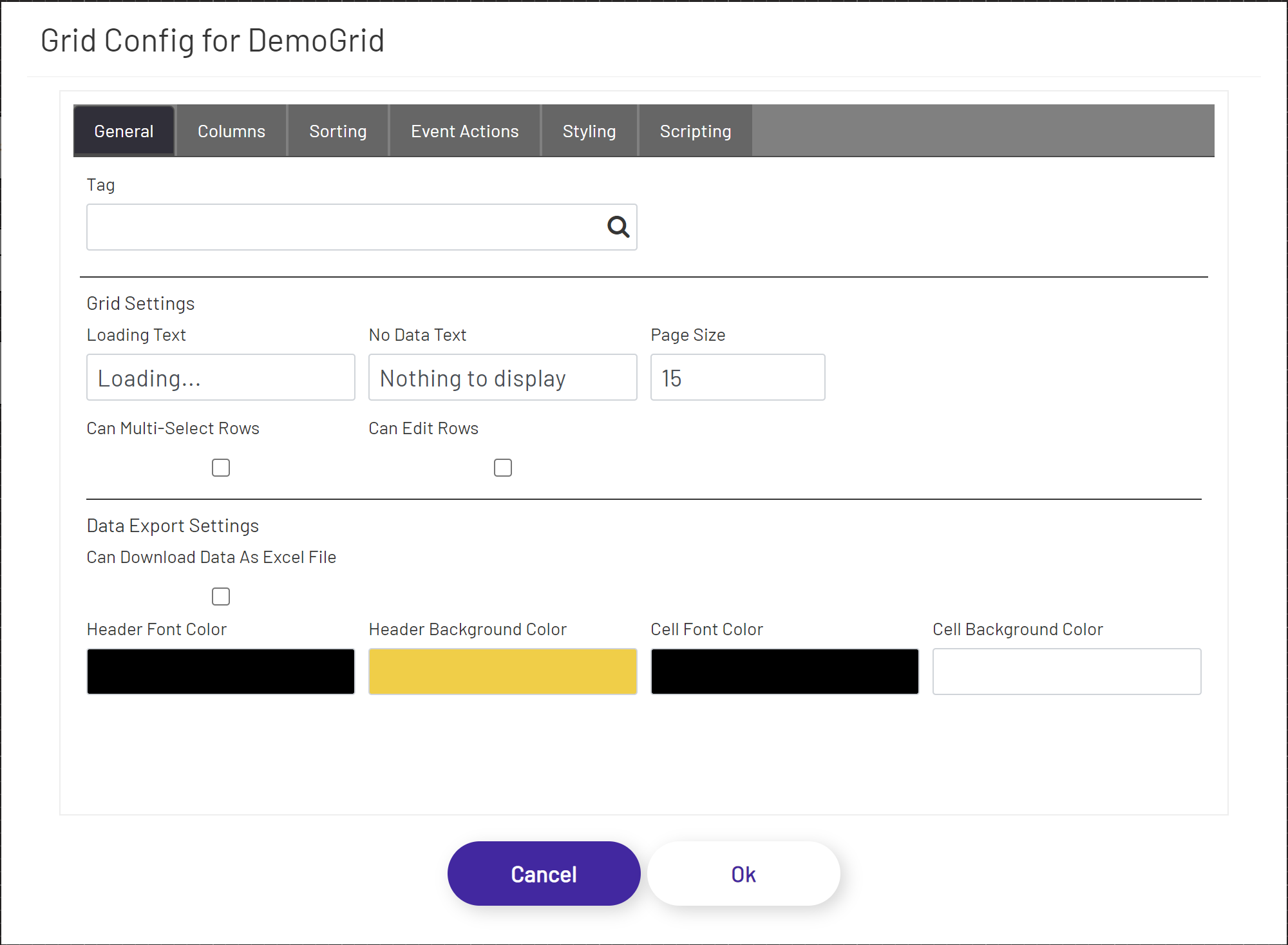This screenshot has width=1288, height=945.
Task: Edit the Loading Text field
Action: (x=220, y=377)
